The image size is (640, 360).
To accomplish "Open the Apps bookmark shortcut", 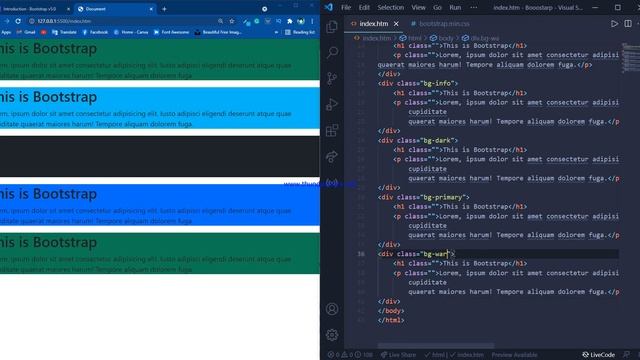I will click(6, 32).
